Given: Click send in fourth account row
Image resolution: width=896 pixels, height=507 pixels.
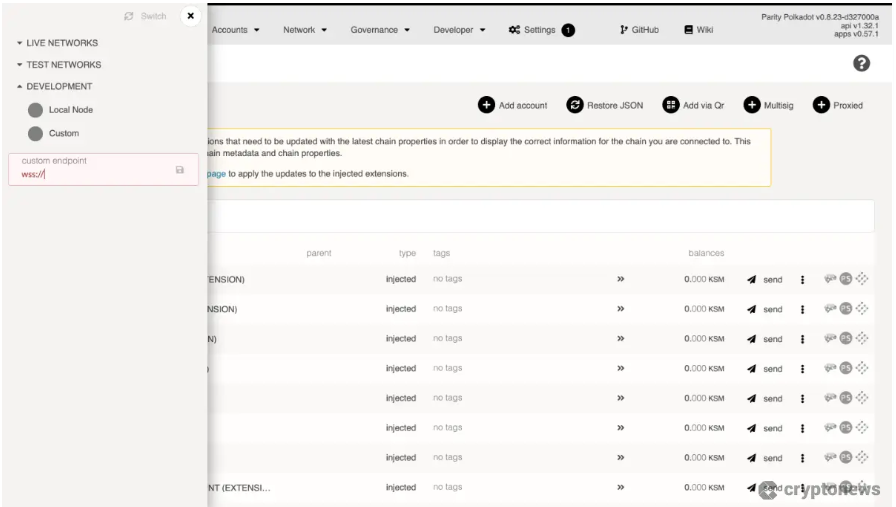Looking at the screenshot, I should (x=765, y=369).
